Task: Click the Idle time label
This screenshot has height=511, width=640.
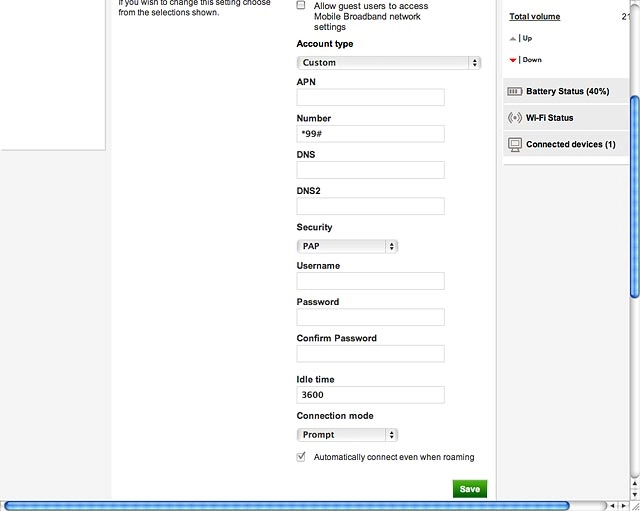Action: [x=316, y=380]
